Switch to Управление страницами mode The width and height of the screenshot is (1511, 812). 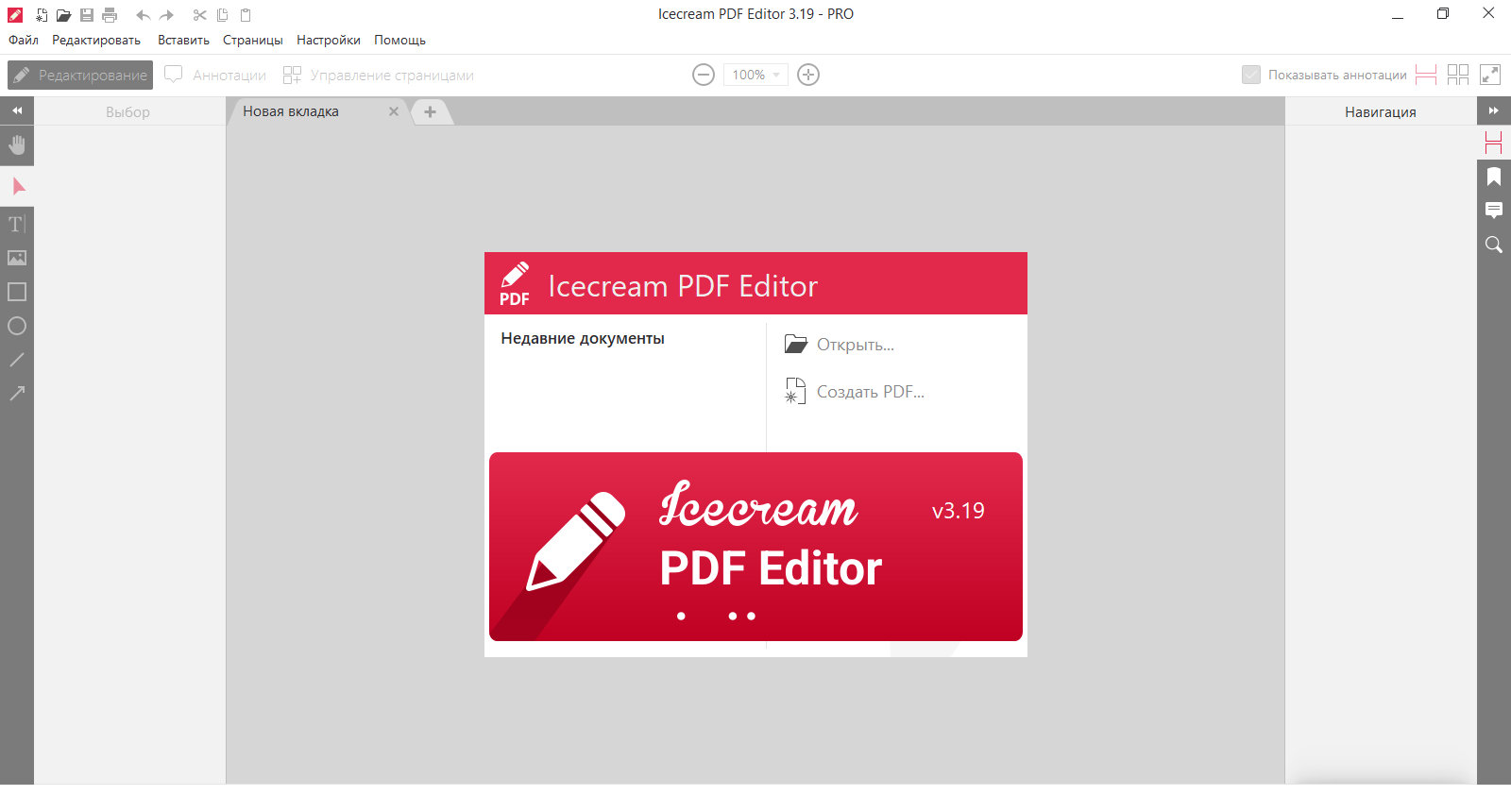379,75
